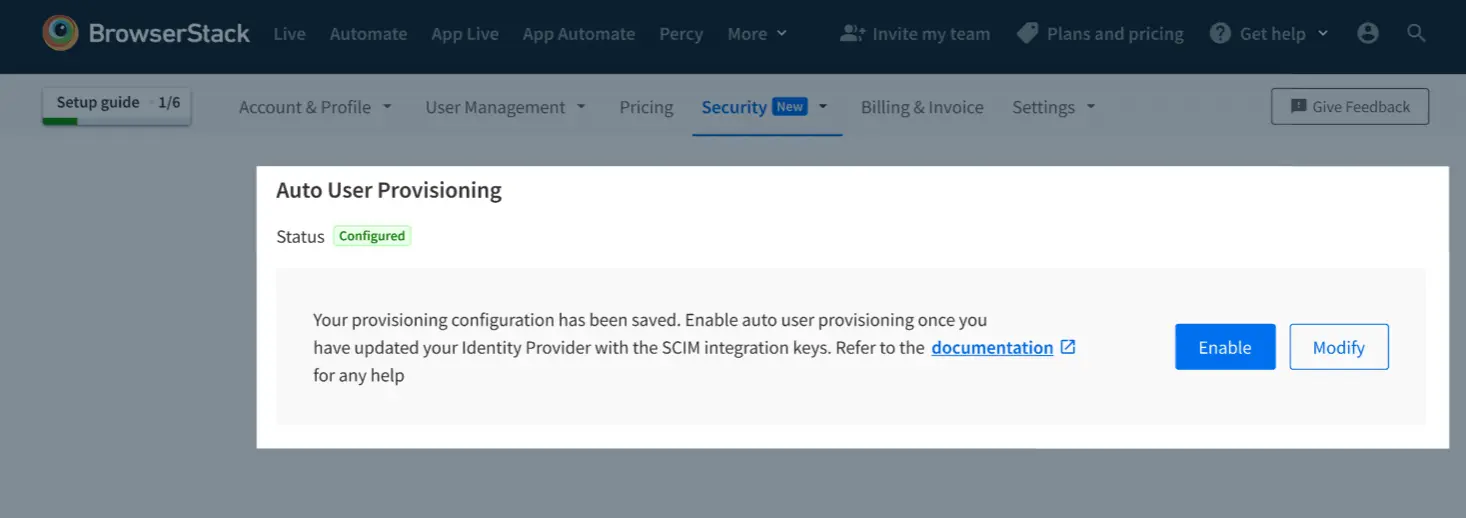Click the Get help question mark icon

[1219, 33]
